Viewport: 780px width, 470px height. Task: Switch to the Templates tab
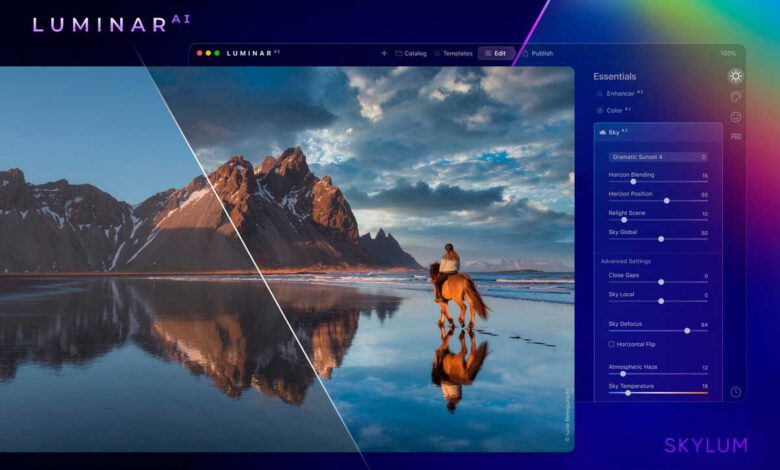tap(453, 53)
